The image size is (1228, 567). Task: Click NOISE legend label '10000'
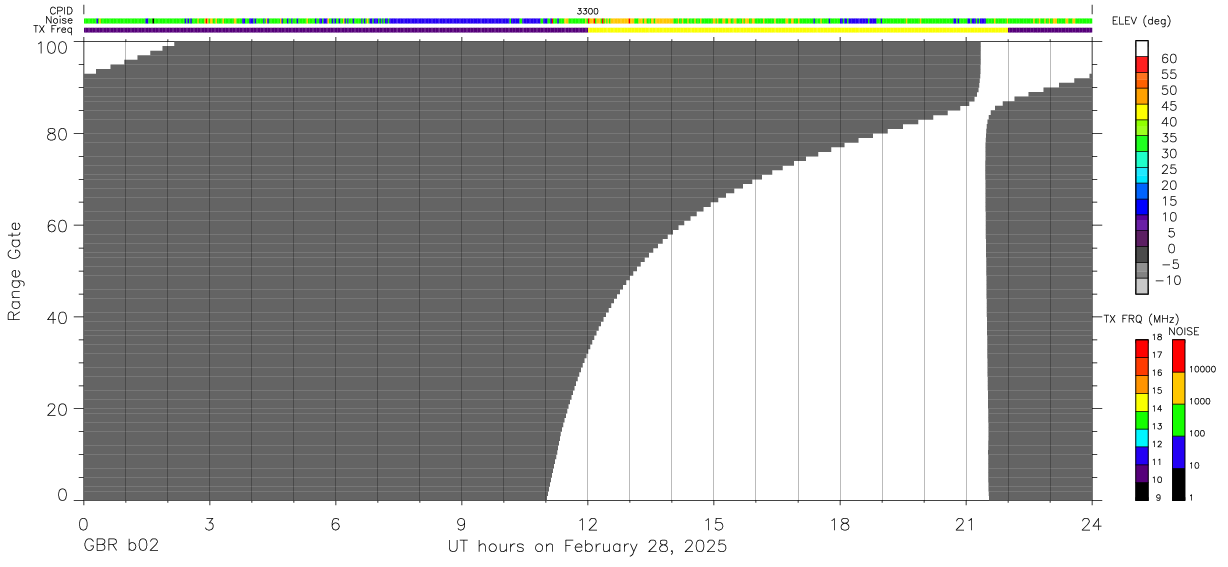[1202, 369]
